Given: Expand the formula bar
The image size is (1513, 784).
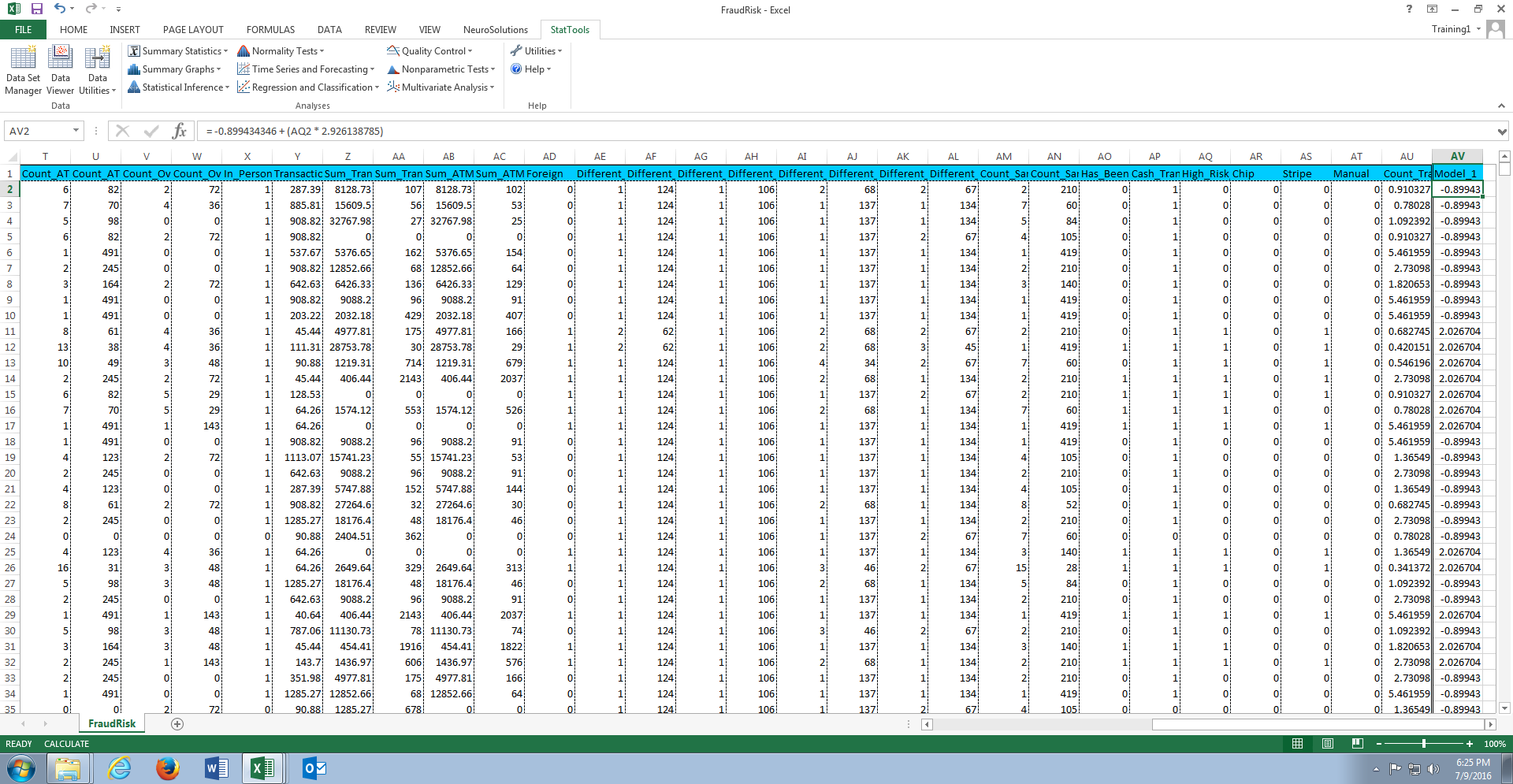Looking at the screenshot, I should tap(1502, 132).
